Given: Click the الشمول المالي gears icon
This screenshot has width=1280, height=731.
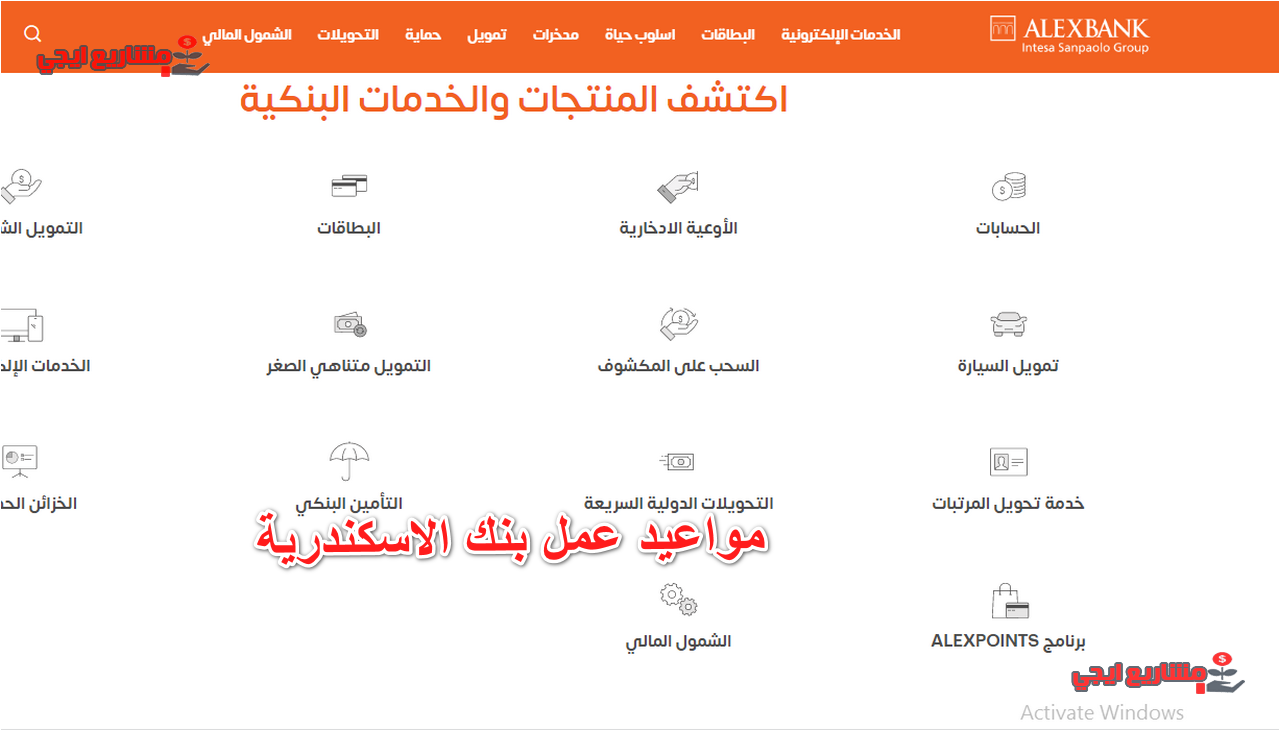Looking at the screenshot, I should (x=678, y=600).
